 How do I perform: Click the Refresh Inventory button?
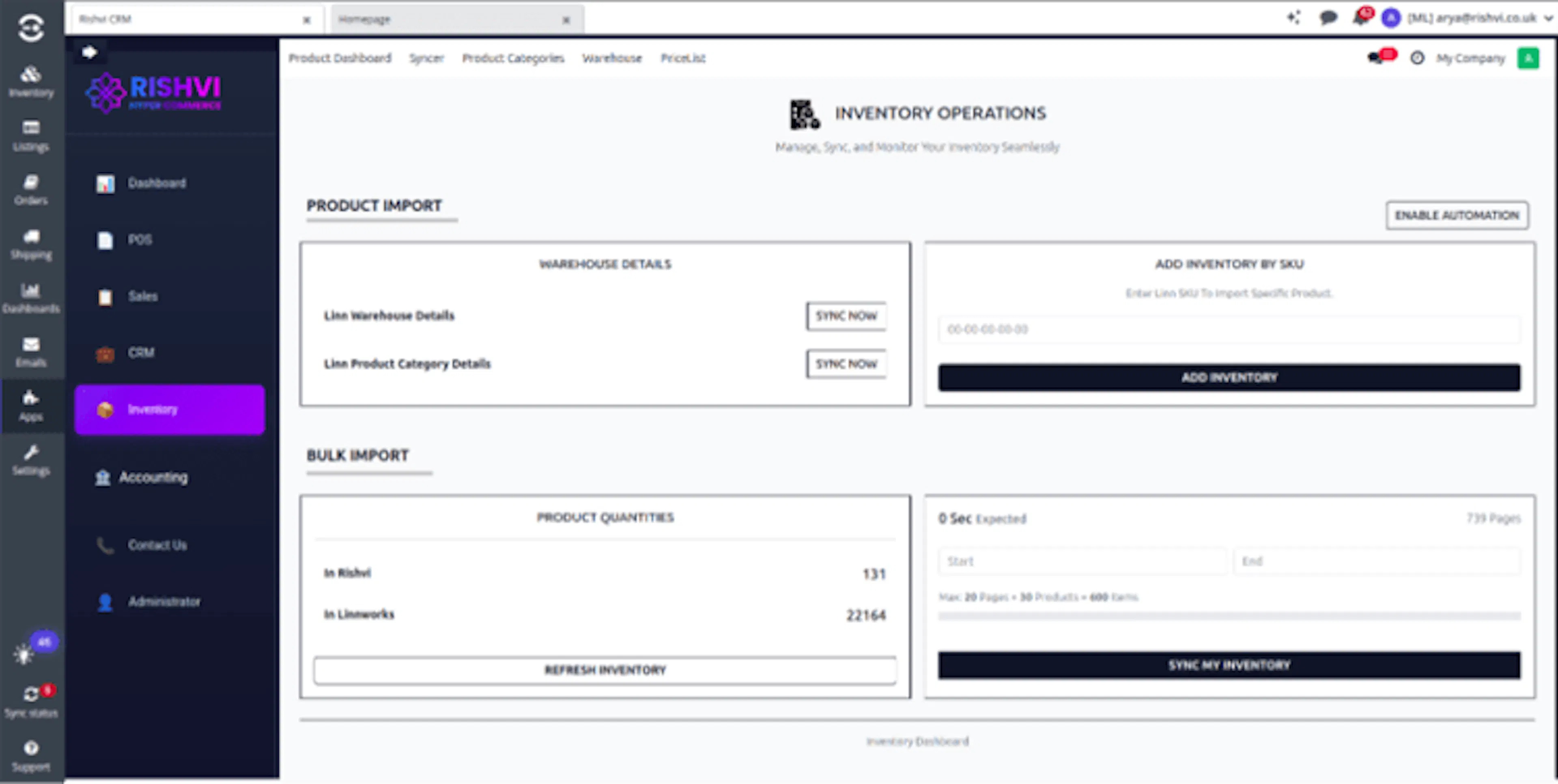[605, 670]
